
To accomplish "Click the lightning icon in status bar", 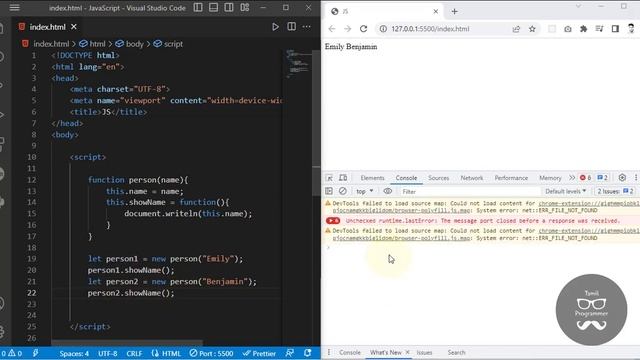I will click(36, 353).
